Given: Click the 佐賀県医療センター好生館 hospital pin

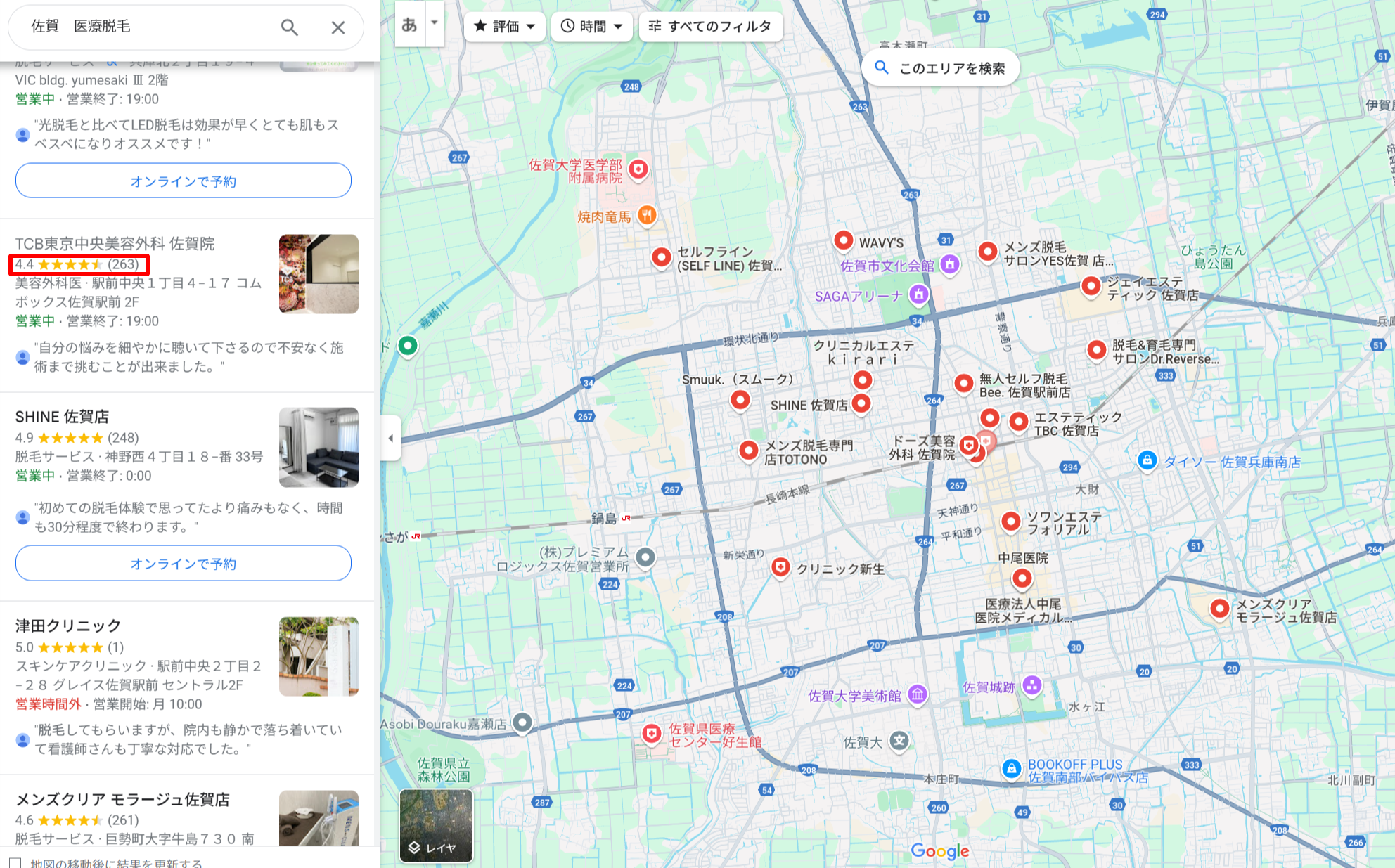Looking at the screenshot, I should click(652, 734).
